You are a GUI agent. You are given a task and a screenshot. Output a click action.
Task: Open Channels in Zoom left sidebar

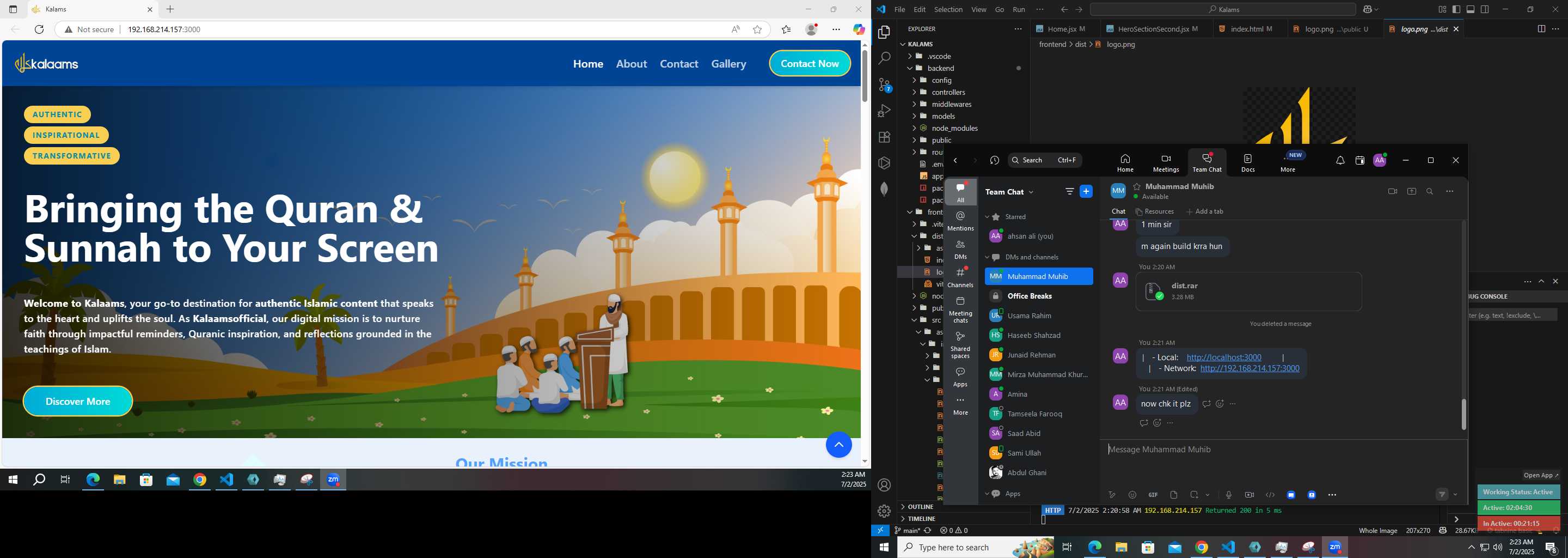(x=960, y=277)
